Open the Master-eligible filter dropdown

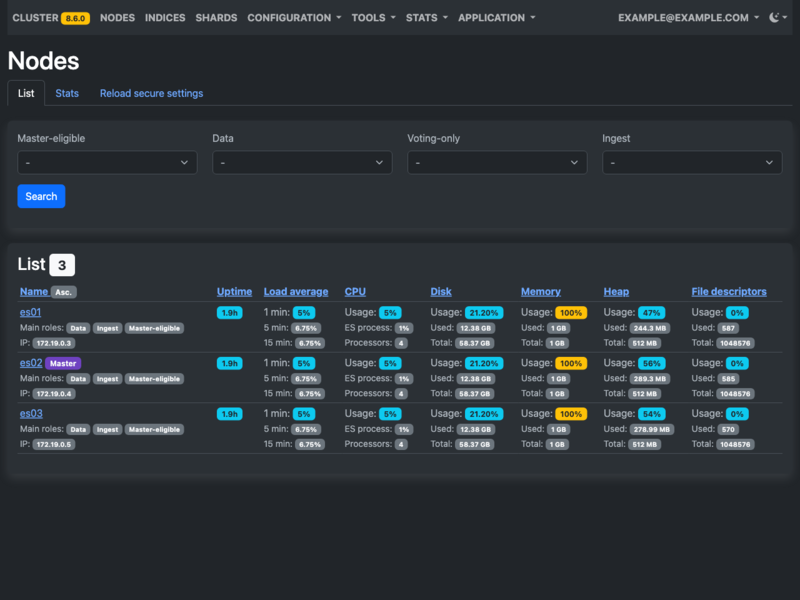pyautogui.click(x=107, y=162)
